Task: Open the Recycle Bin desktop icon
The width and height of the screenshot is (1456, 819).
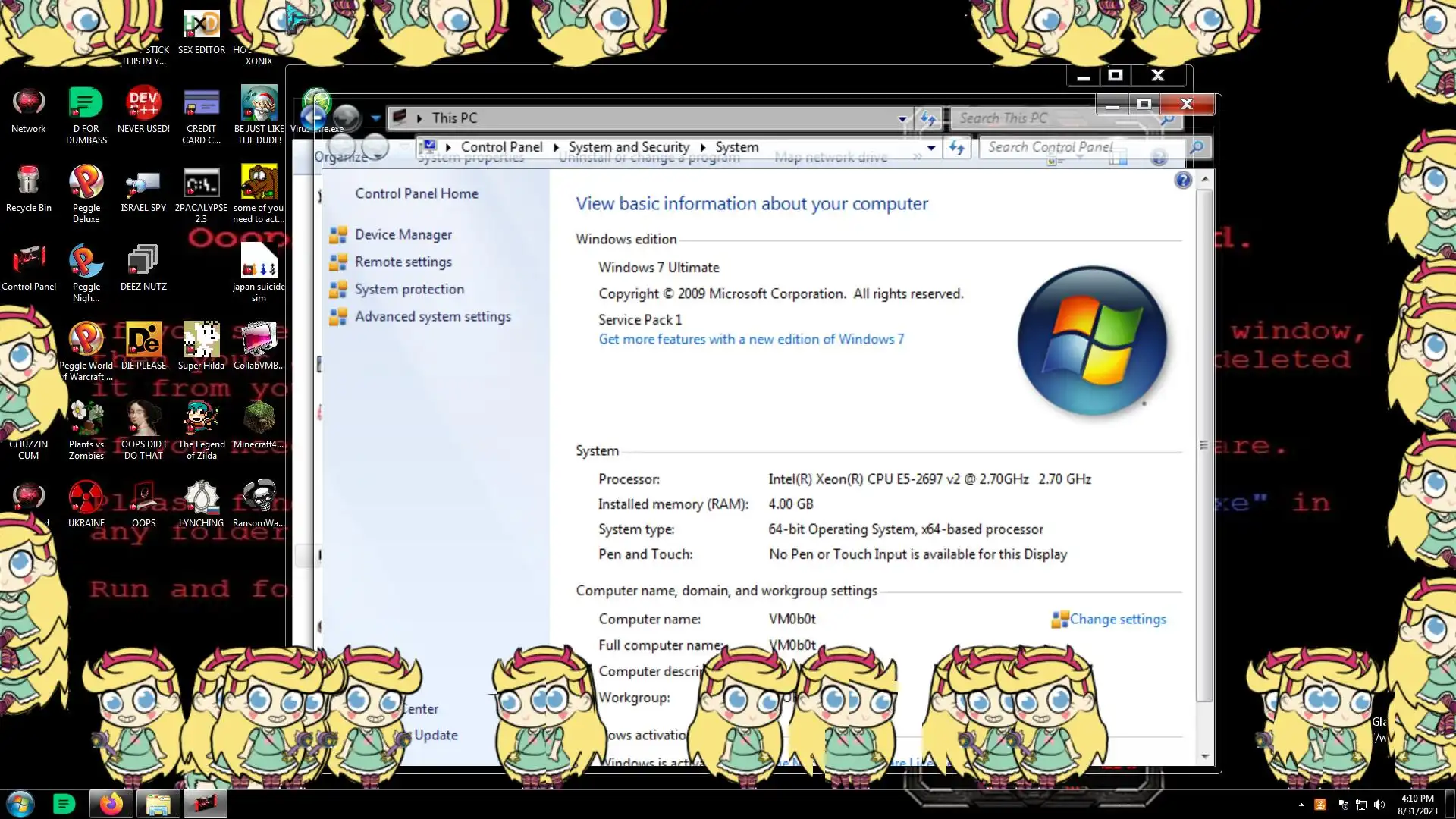Action: 28,183
